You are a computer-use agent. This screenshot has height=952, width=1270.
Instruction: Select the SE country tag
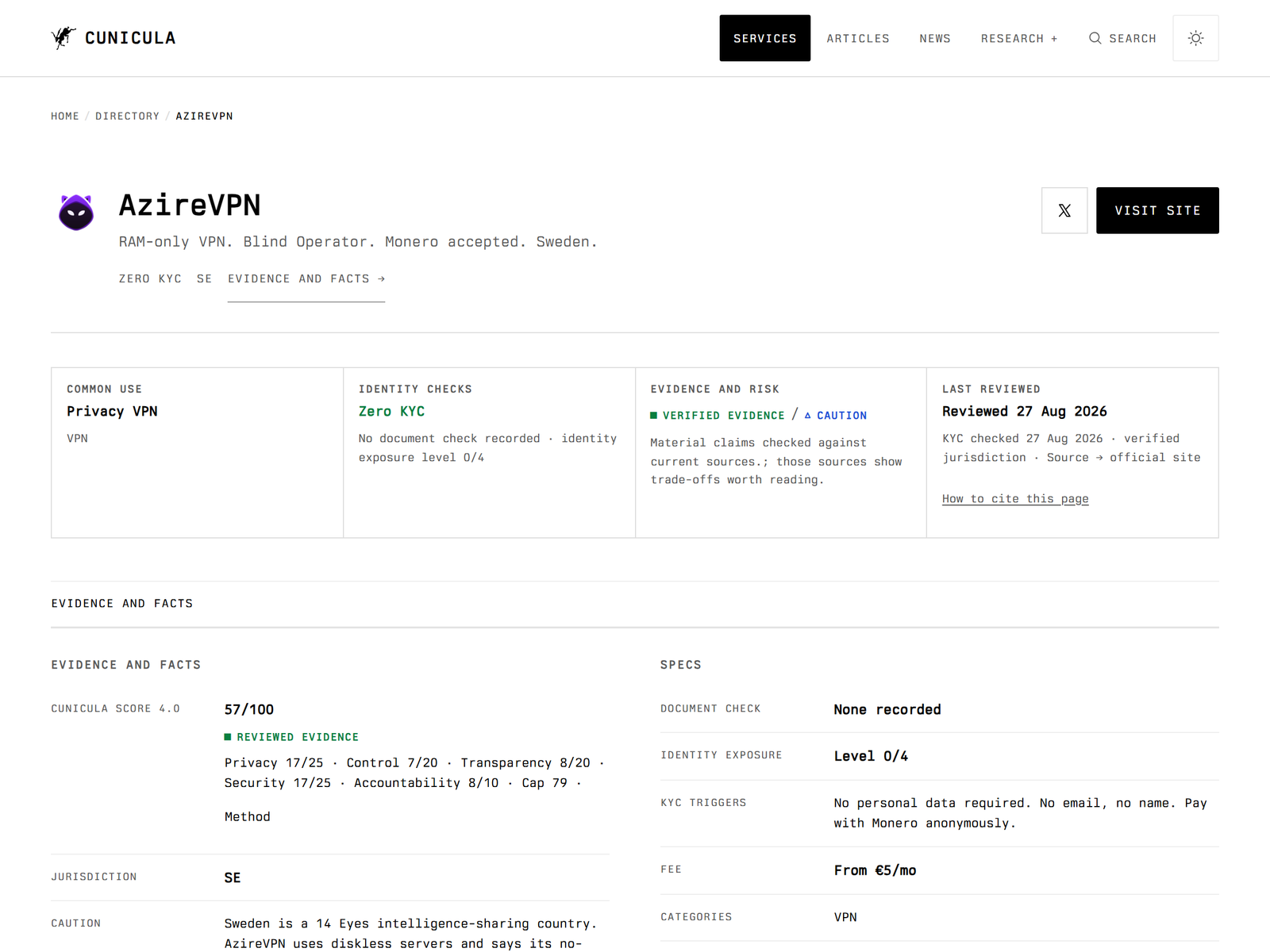coord(204,278)
